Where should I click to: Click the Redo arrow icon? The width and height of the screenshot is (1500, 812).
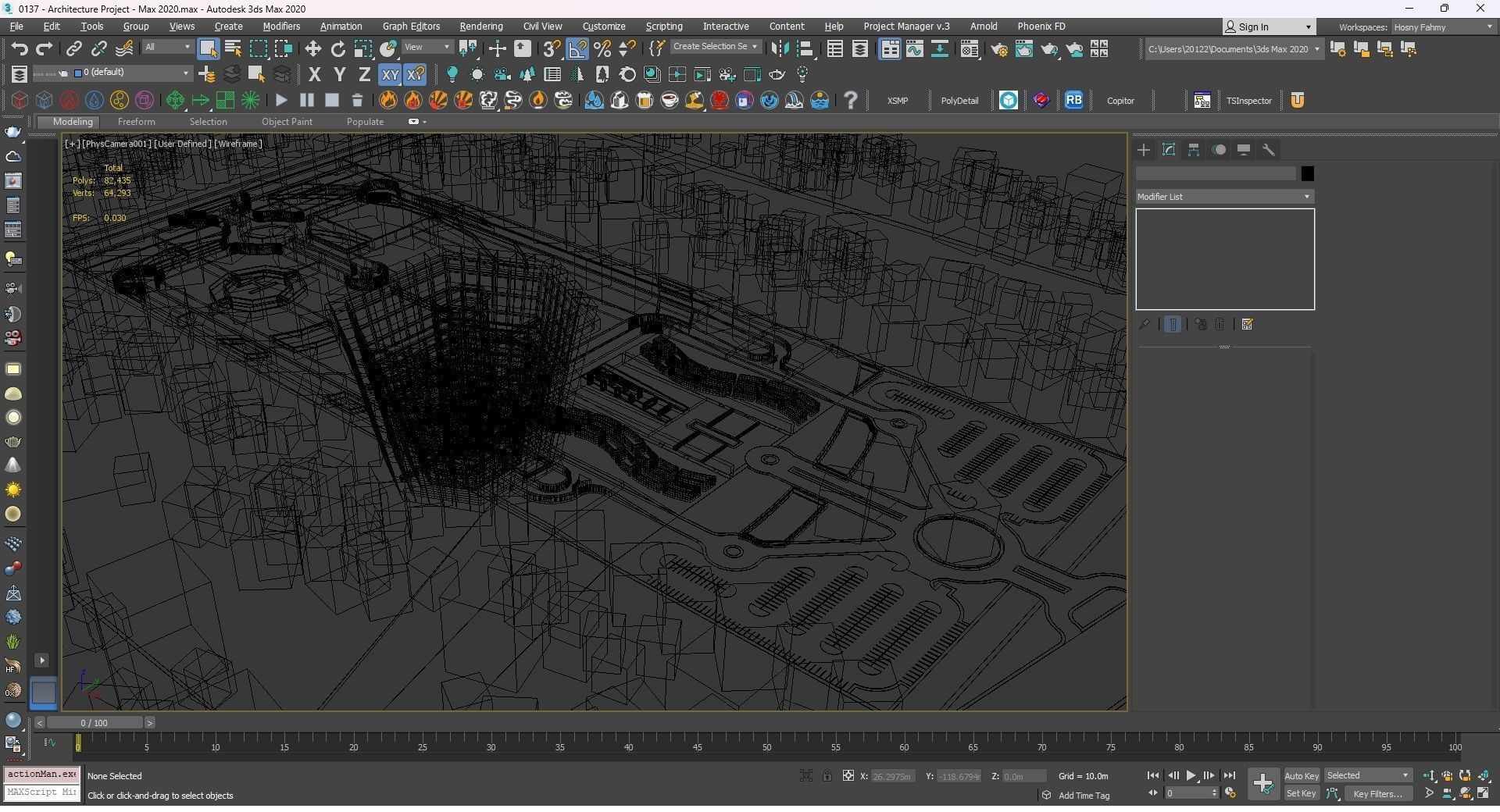tap(45, 49)
